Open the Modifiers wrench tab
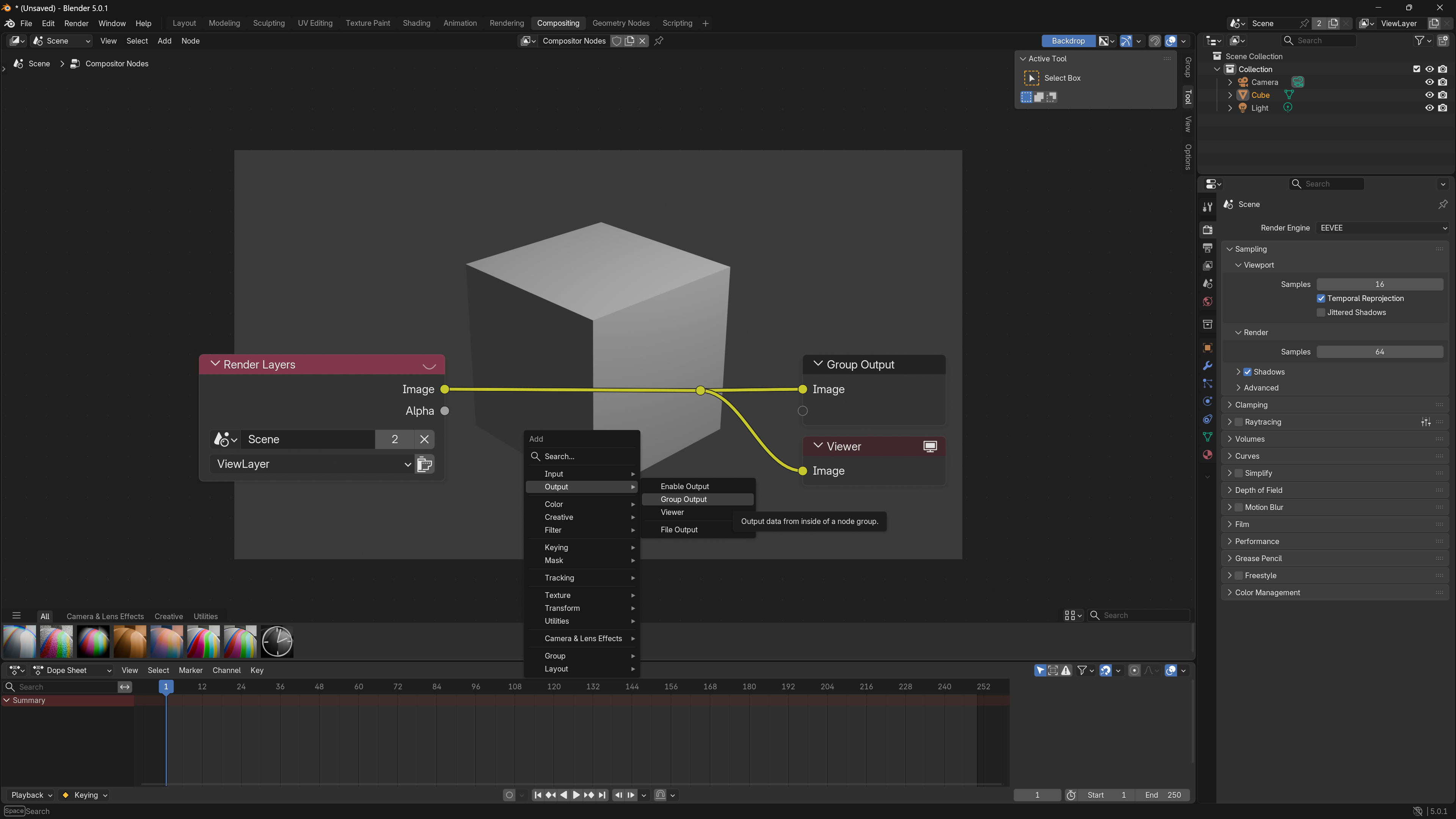 pos(1208,366)
